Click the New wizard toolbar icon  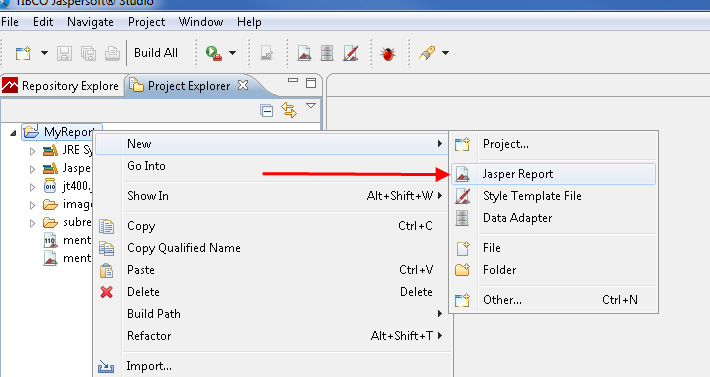23,53
